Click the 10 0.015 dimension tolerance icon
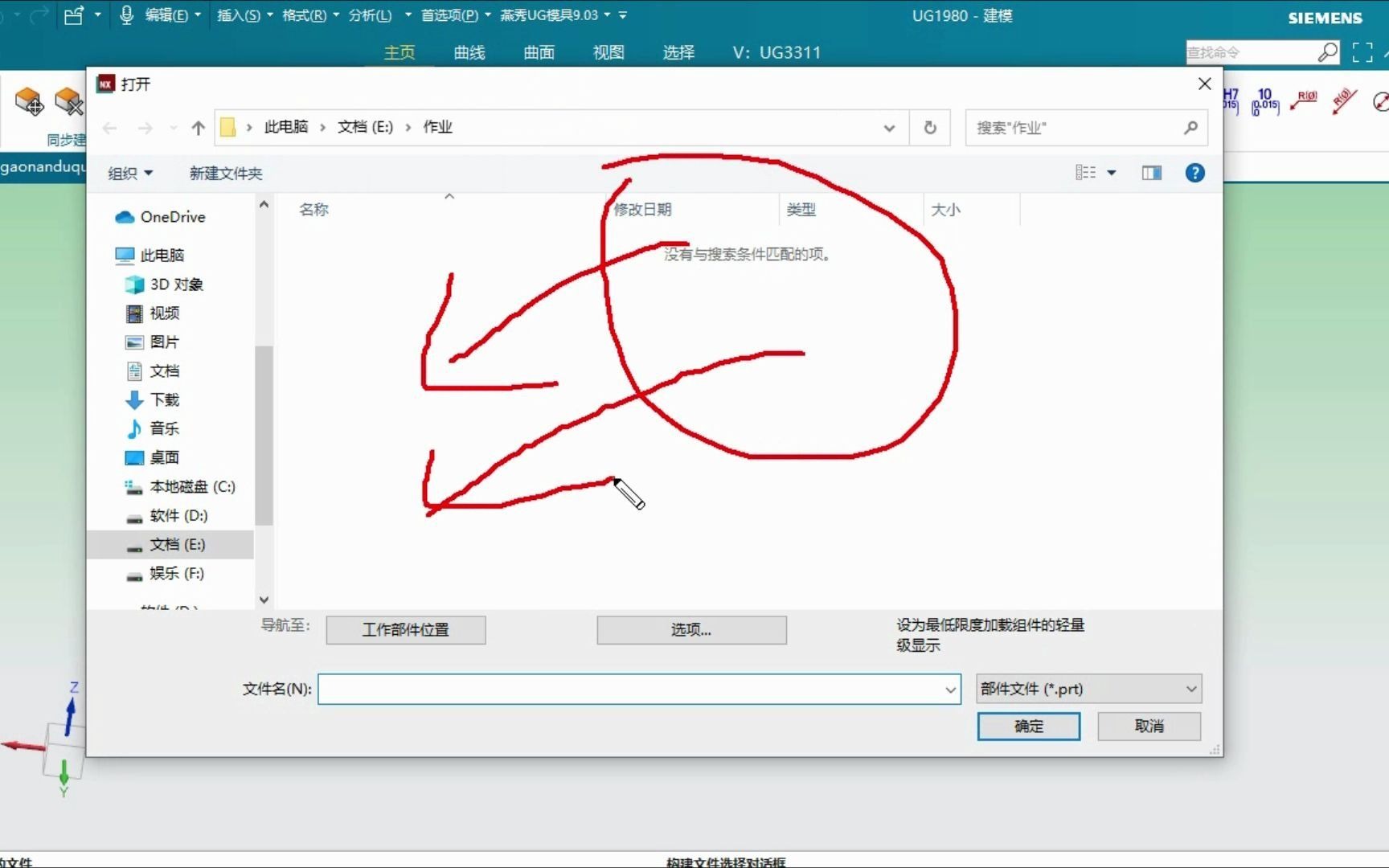1389x868 pixels. (x=1265, y=101)
